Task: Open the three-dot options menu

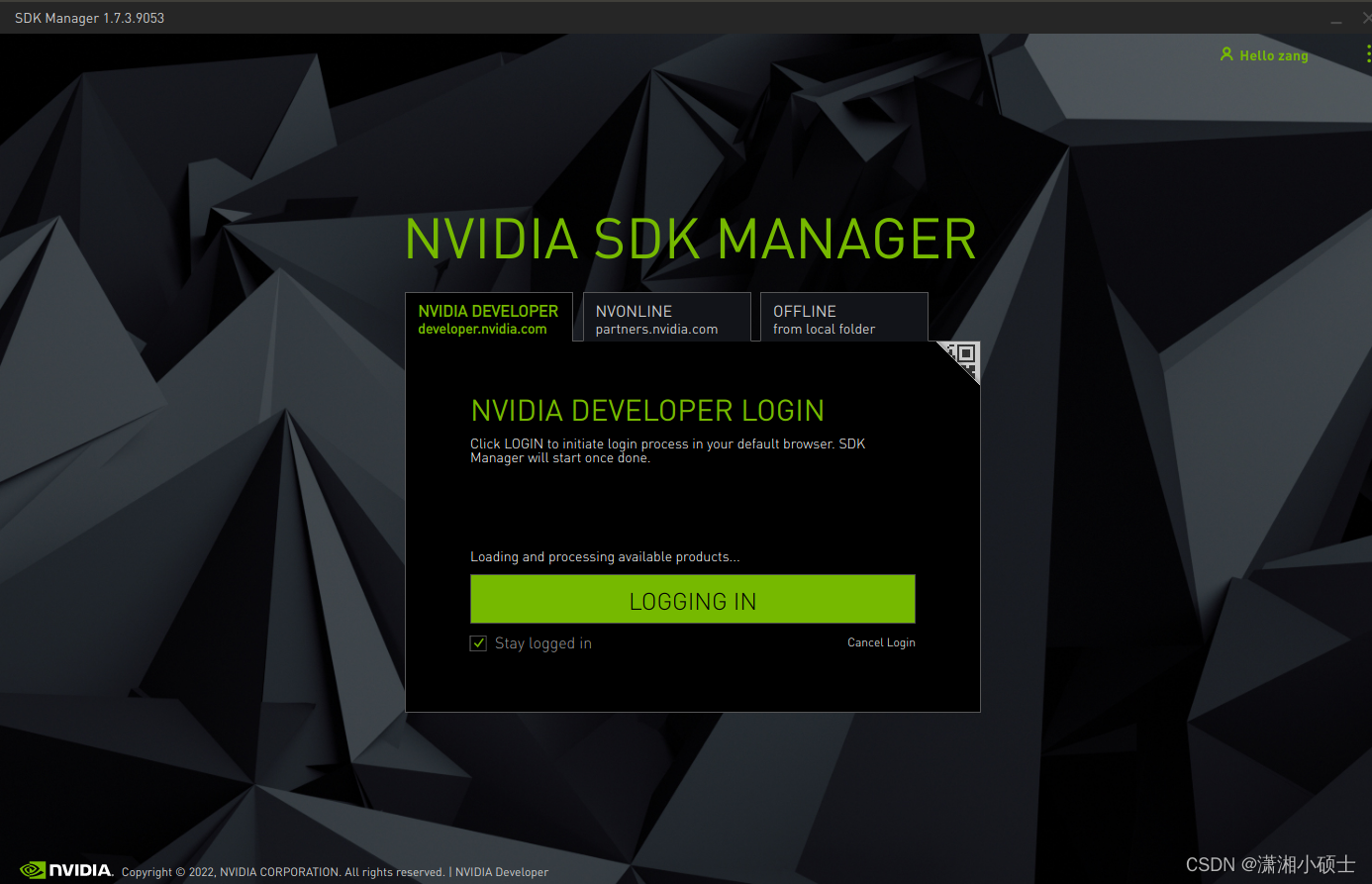Action: coord(1368,55)
